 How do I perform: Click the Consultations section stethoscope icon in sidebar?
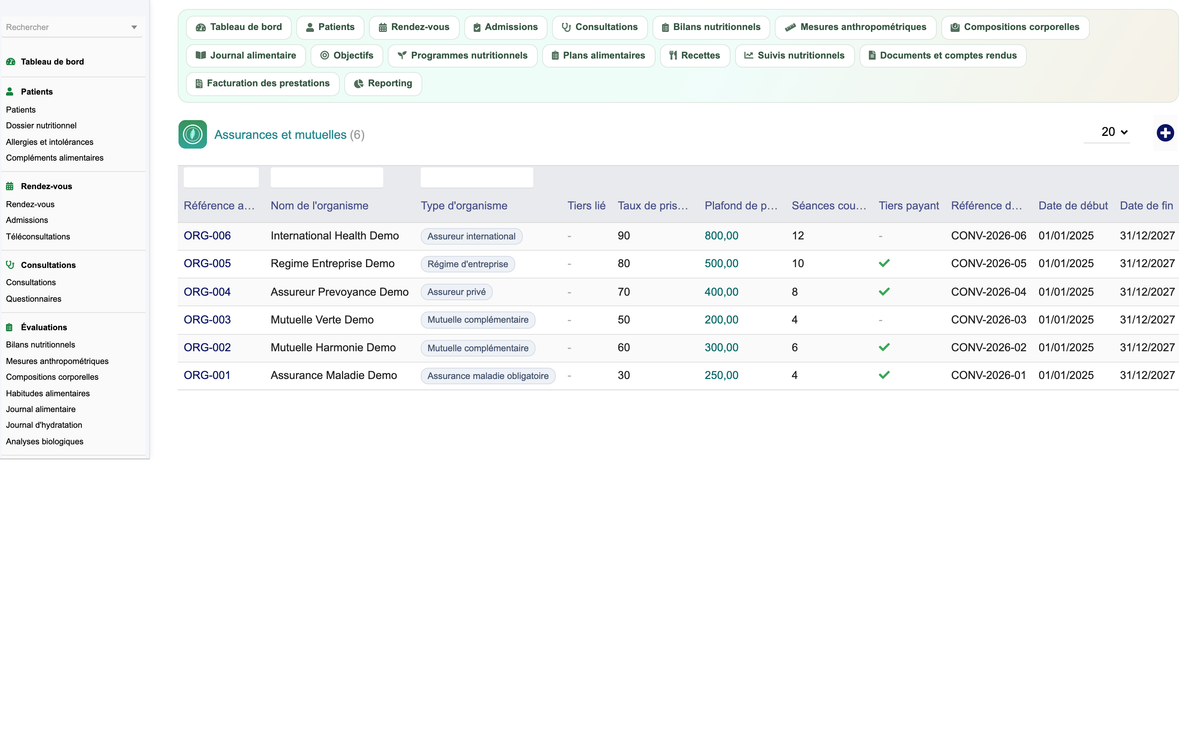point(10,265)
